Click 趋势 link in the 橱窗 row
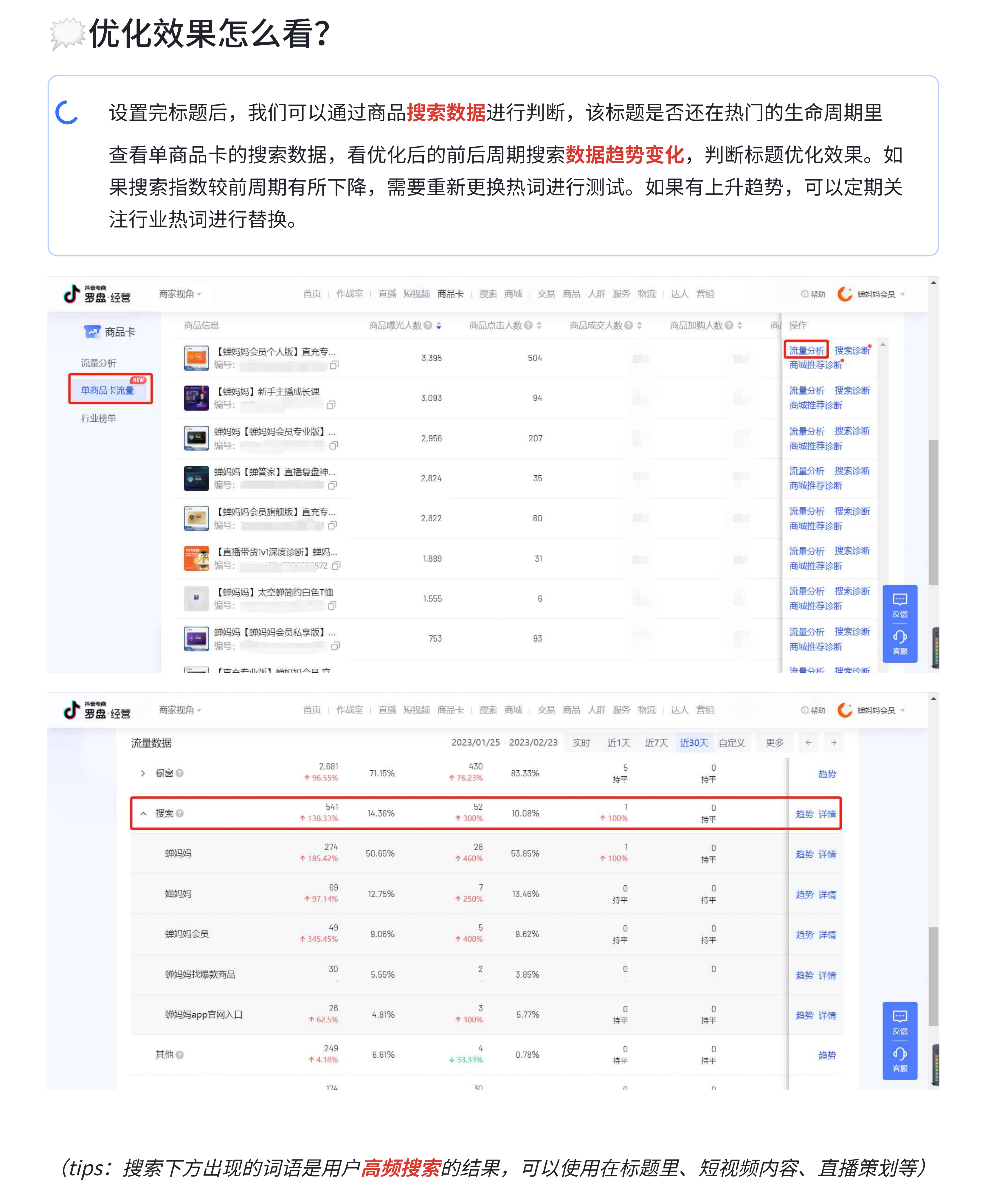 [827, 775]
